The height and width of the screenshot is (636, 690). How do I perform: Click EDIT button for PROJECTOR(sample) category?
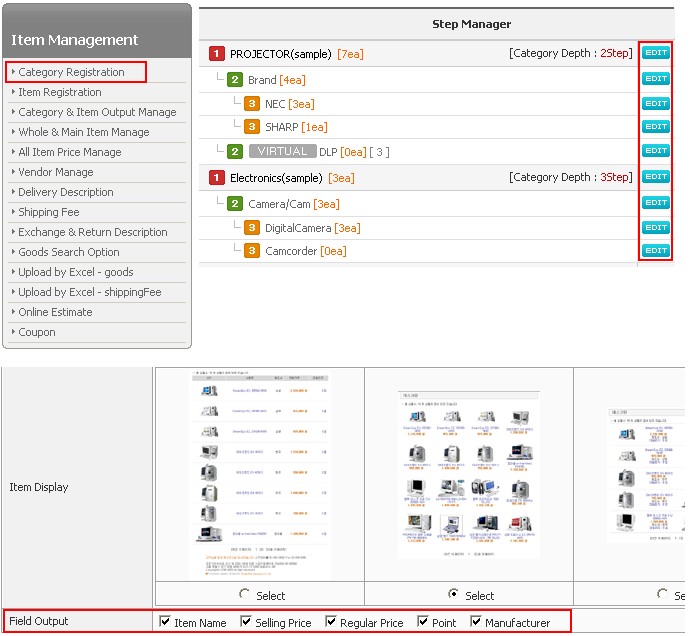coord(655,53)
